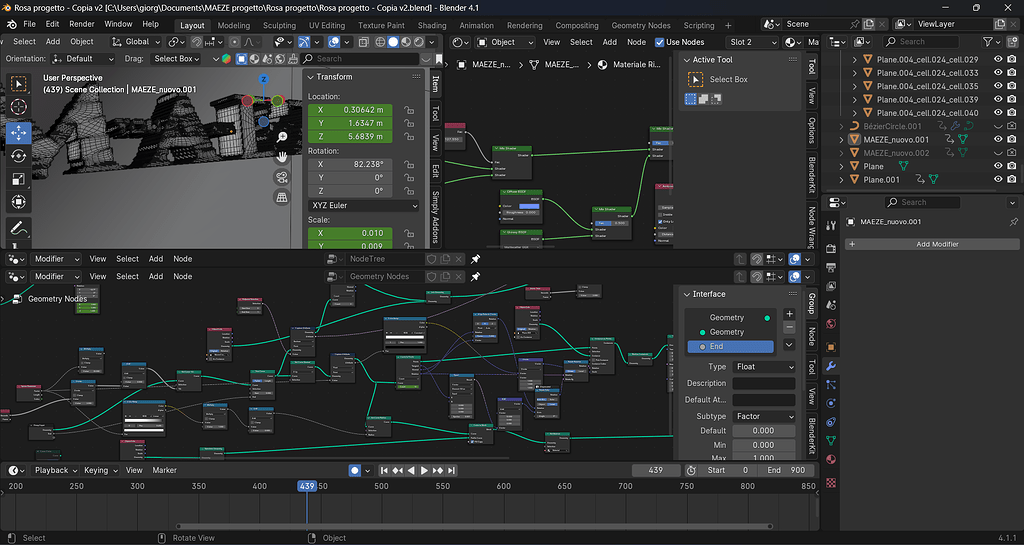Toggle the Use Nodes checkbox
This screenshot has width=1024, height=545.
[660, 42]
